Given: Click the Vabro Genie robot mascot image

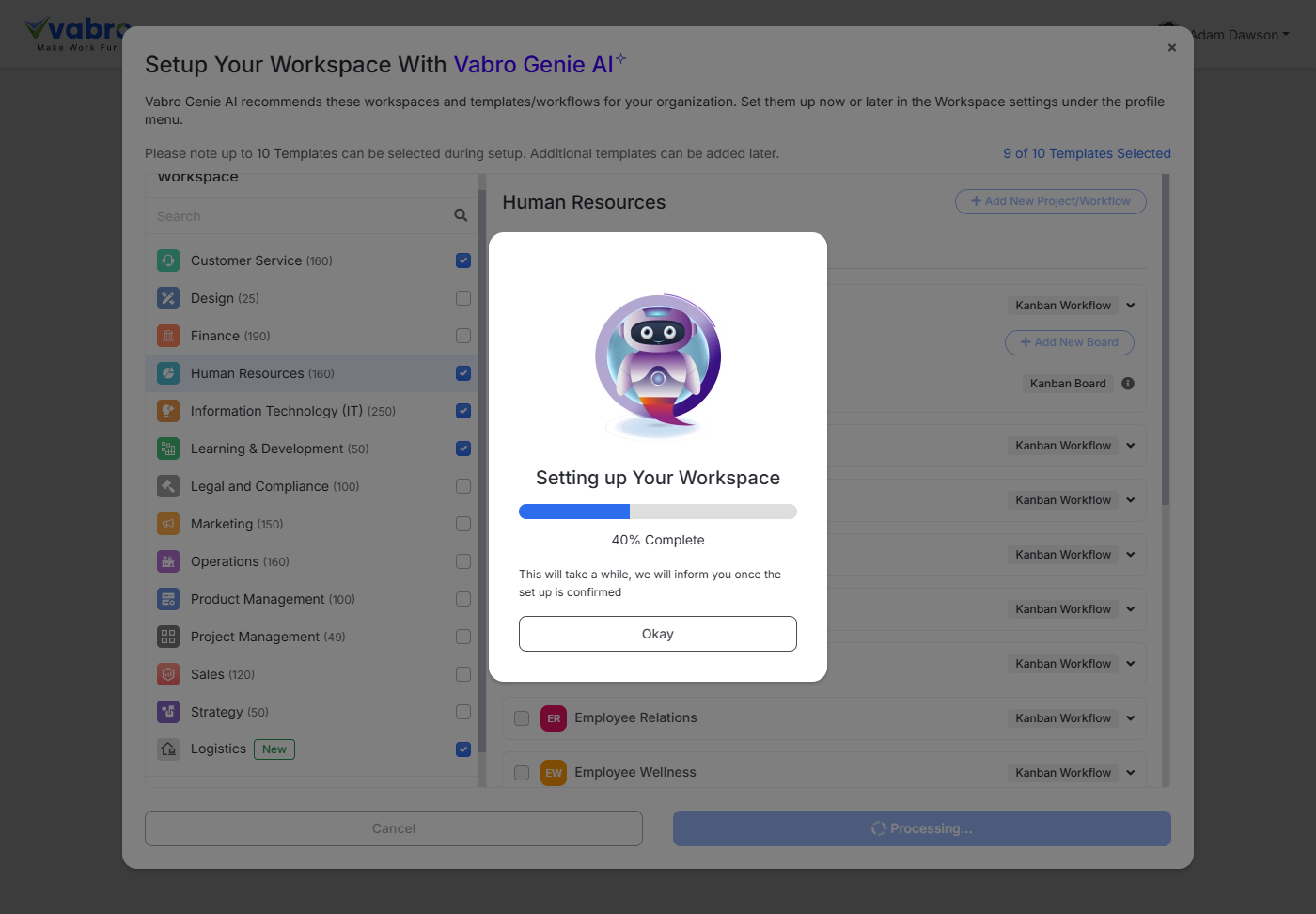Looking at the screenshot, I should click(x=658, y=365).
